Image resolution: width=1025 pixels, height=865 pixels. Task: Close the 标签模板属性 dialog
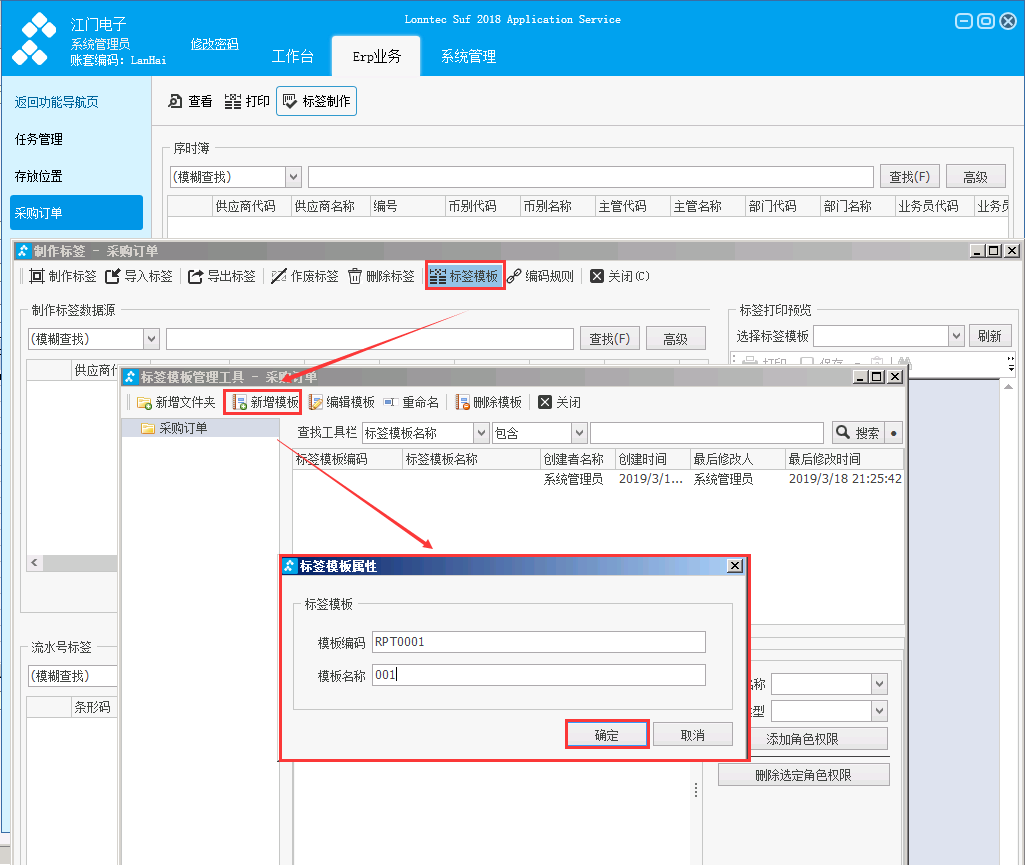735,566
